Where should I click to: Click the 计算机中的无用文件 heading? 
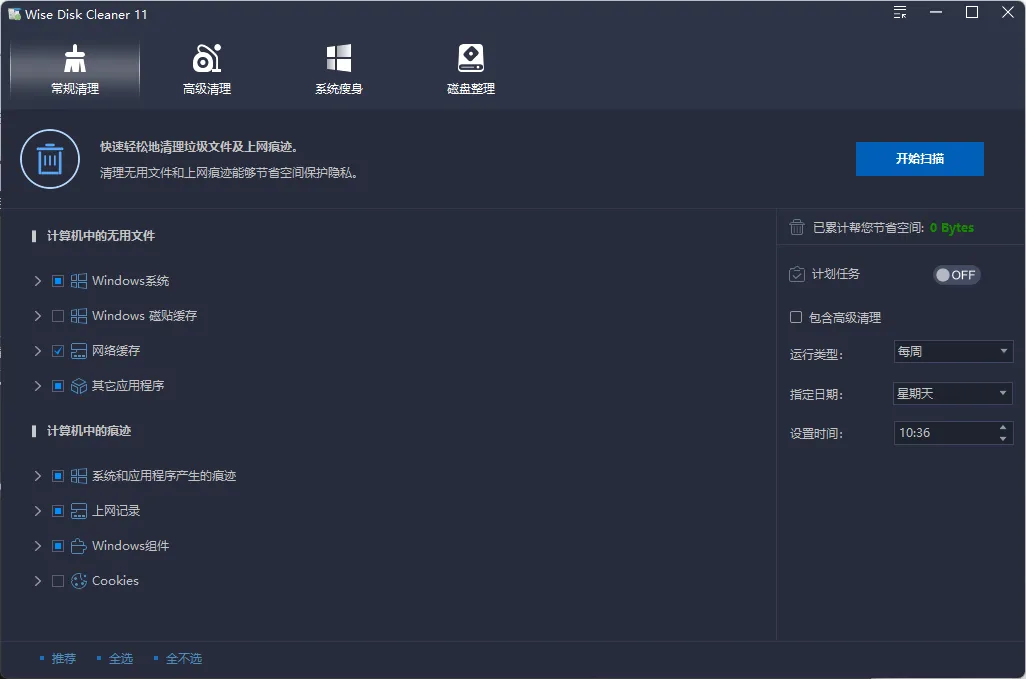(x=101, y=235)
